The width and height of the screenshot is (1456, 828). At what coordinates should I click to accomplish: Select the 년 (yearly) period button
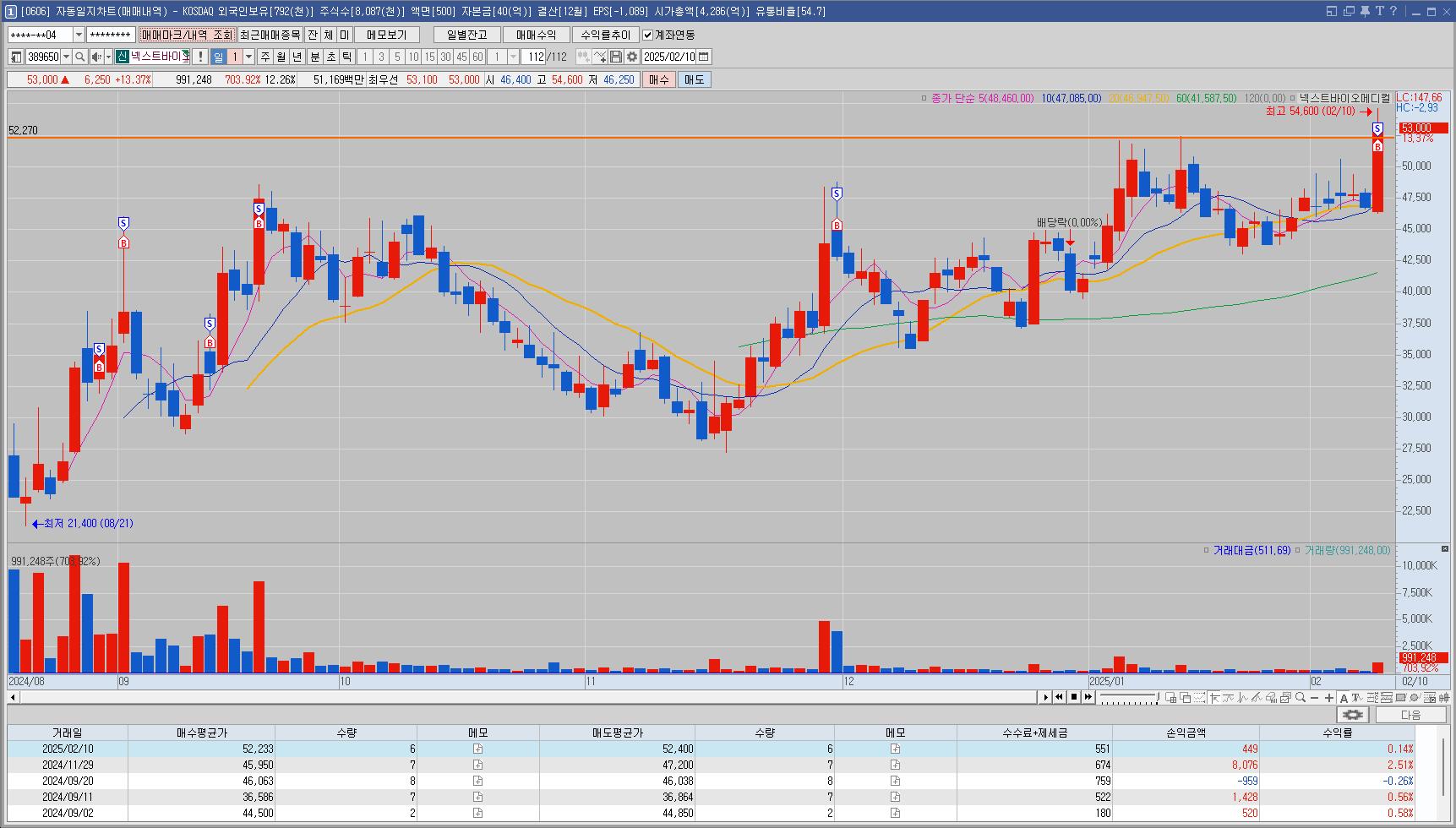pos(297,57)
